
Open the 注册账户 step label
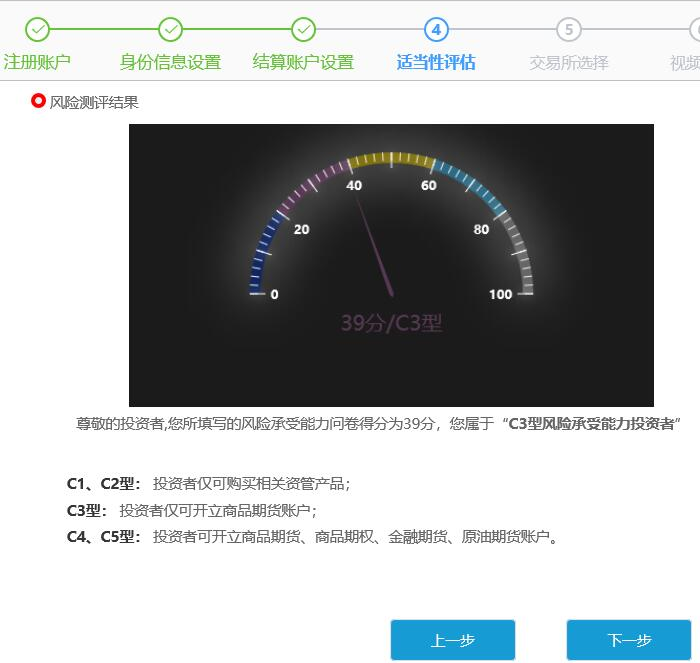pyautogui.click(x=37, y=62)
